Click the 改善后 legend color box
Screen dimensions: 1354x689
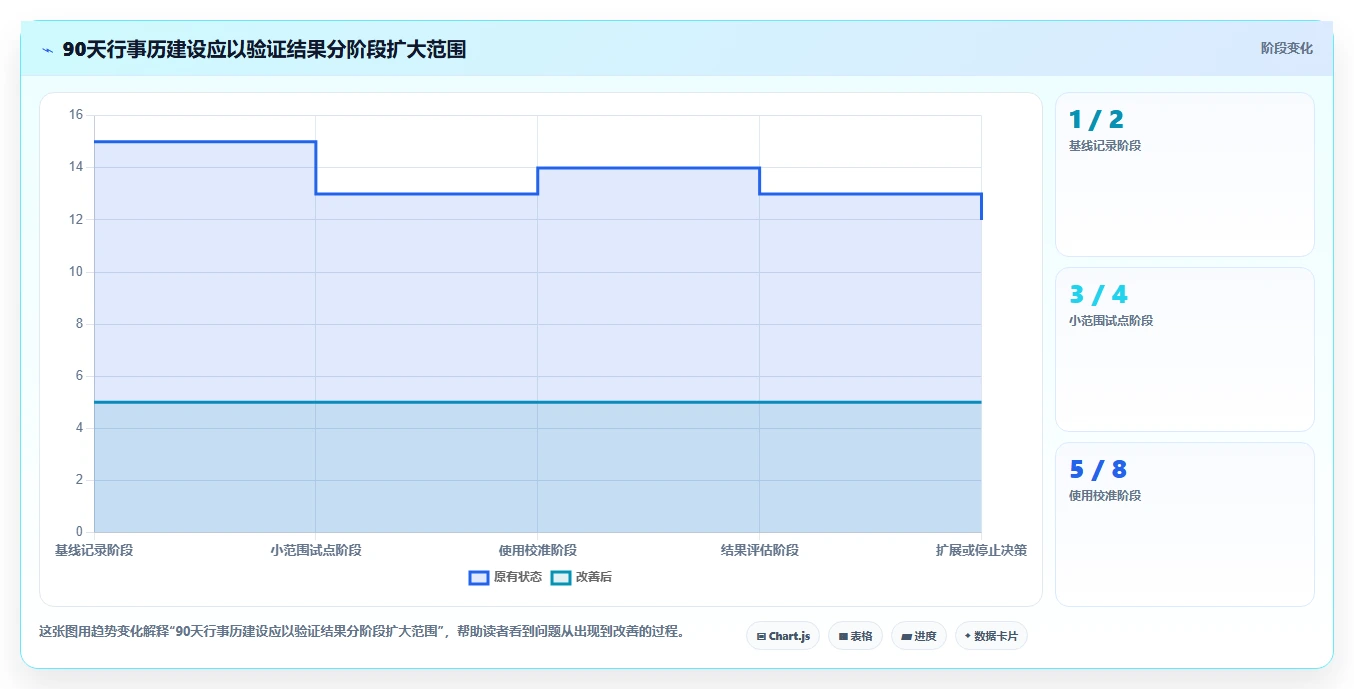[561, 577]
